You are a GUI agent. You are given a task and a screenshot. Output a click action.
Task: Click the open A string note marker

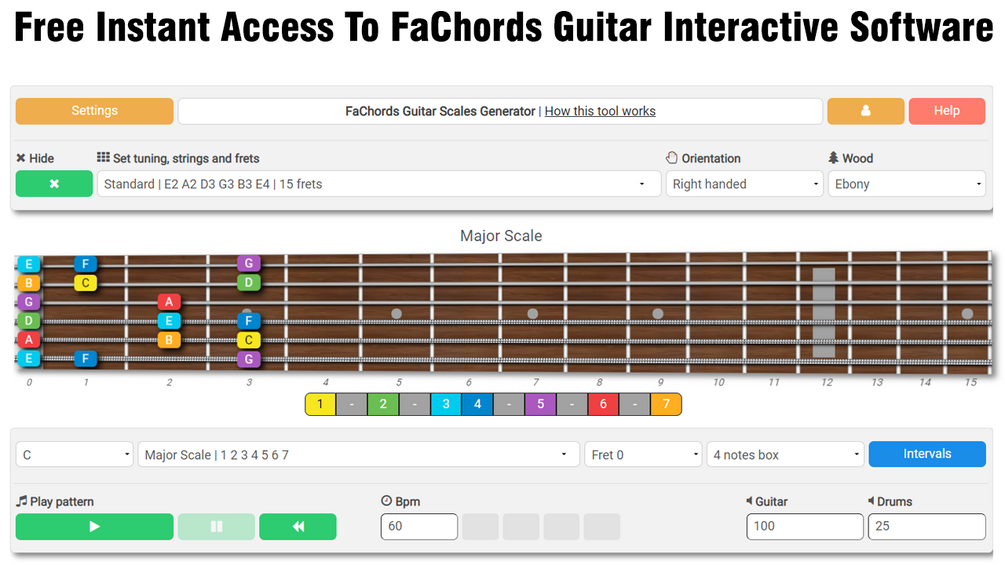pyautogui.click(x=29, y=340)
